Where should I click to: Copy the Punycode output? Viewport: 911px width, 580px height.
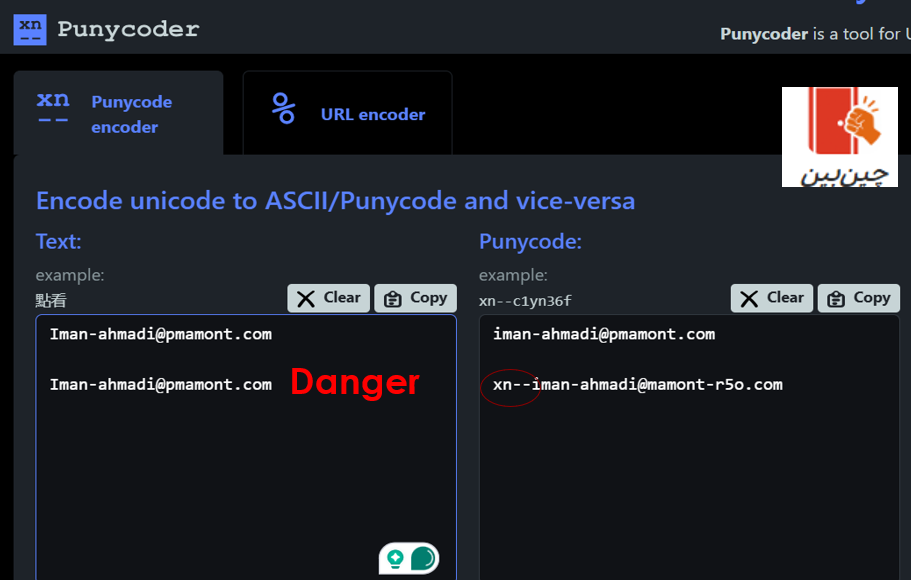point(859,298)
